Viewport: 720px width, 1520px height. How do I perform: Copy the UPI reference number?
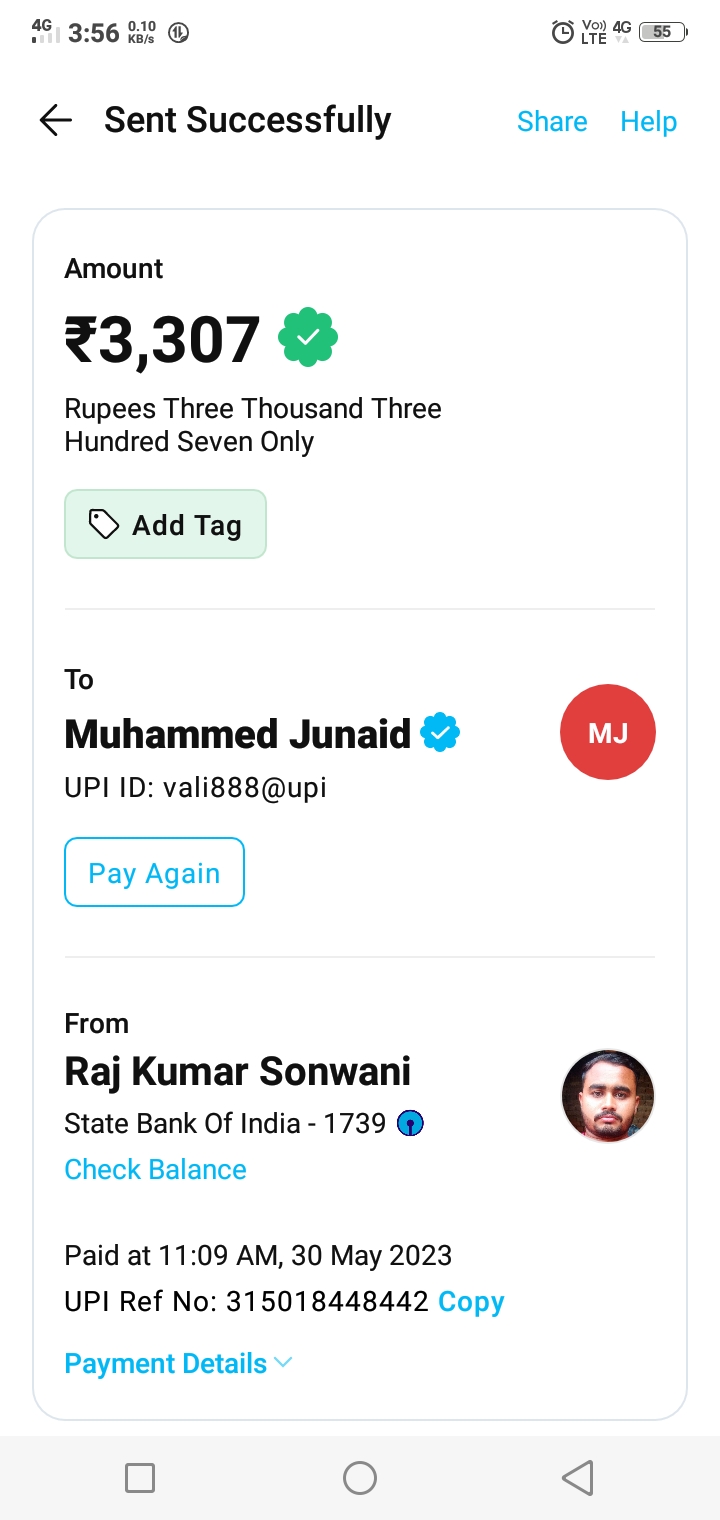[x=471, y=1302]
